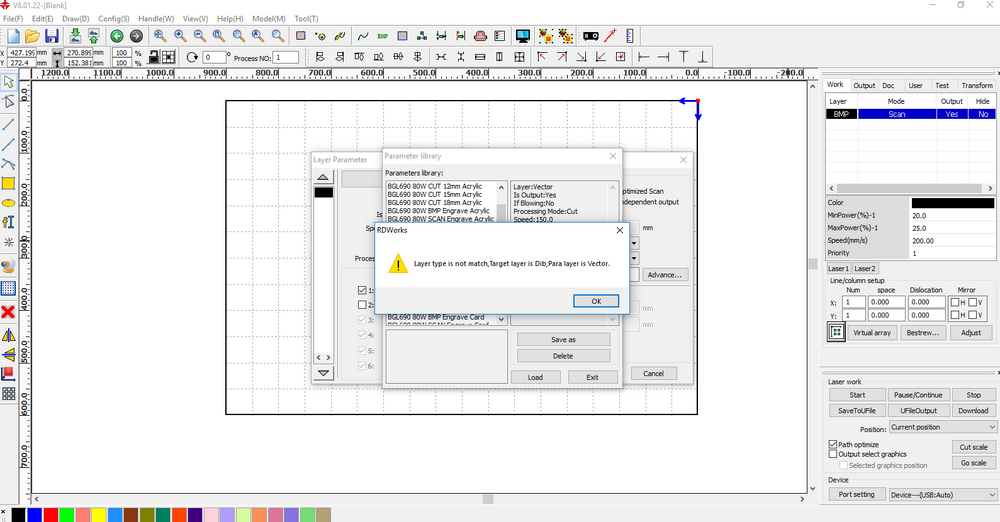Image resolution: width=1000 pixels, height=522 pixels.
Task: Click the Import icon with green down arrow
Action: pos(75,36)
